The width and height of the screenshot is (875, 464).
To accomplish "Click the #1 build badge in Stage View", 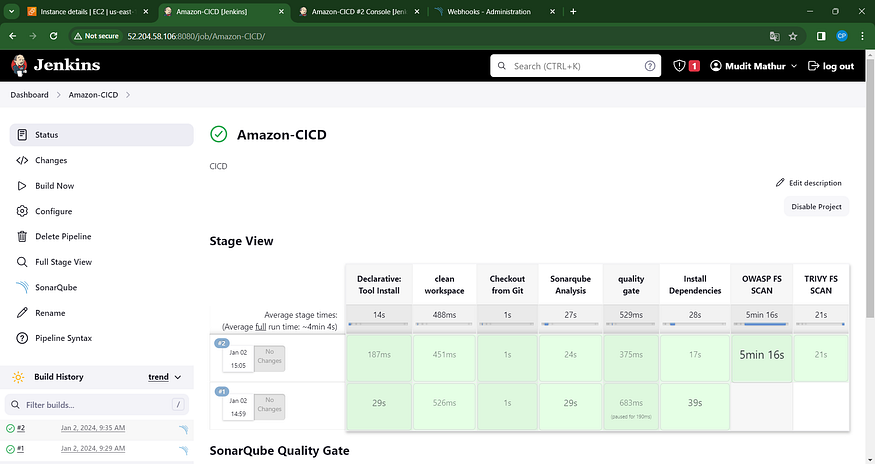I will tap(222, 391).
